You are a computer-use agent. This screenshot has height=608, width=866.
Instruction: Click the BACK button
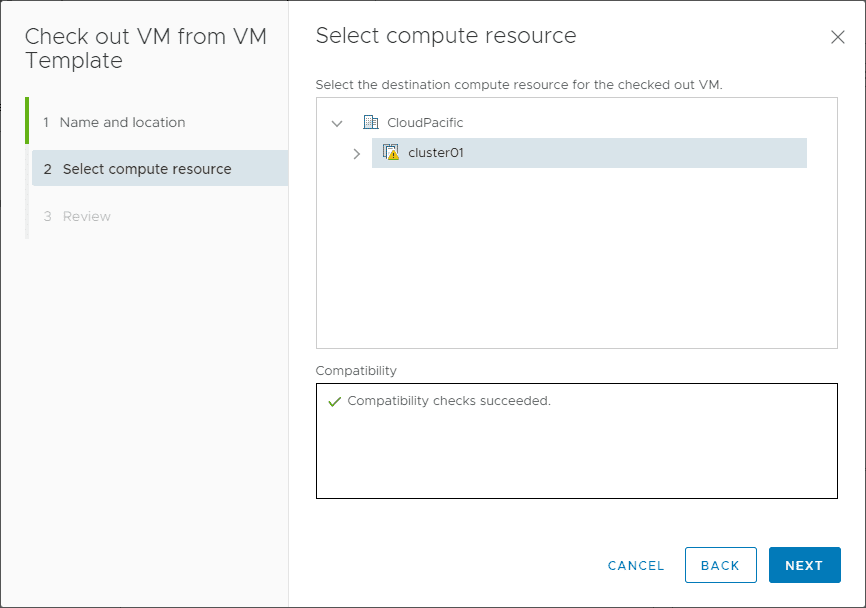click(720, 565)
